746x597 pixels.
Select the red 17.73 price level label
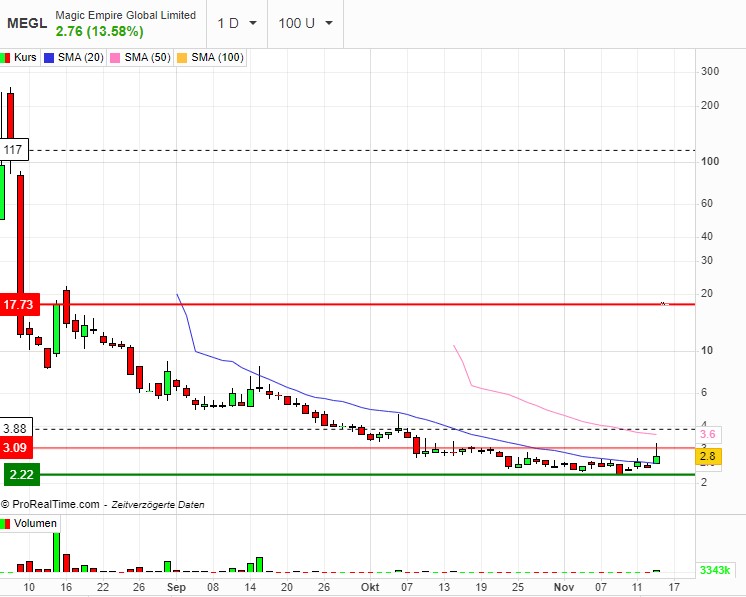click(x=19, y=304)
